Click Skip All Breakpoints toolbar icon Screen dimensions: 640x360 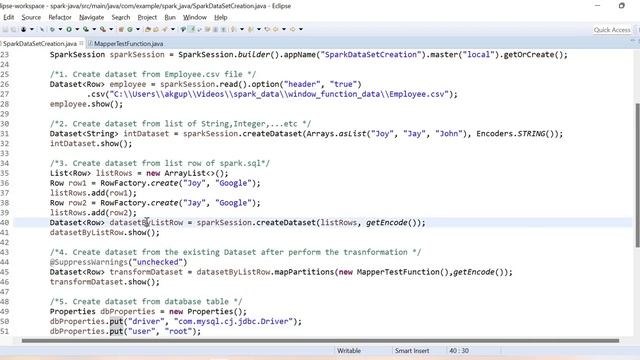click(x=42, y=29)
